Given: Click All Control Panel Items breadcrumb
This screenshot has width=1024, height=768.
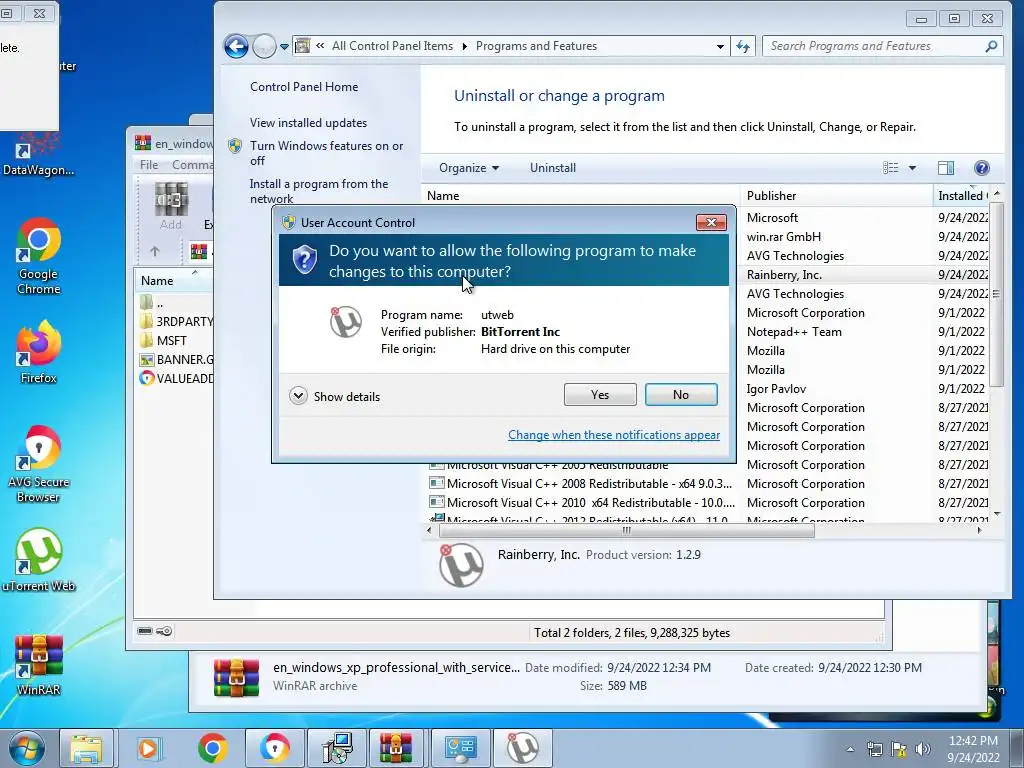Looking at the screenshot, I should pyautogui.click(x=392, y=46).
